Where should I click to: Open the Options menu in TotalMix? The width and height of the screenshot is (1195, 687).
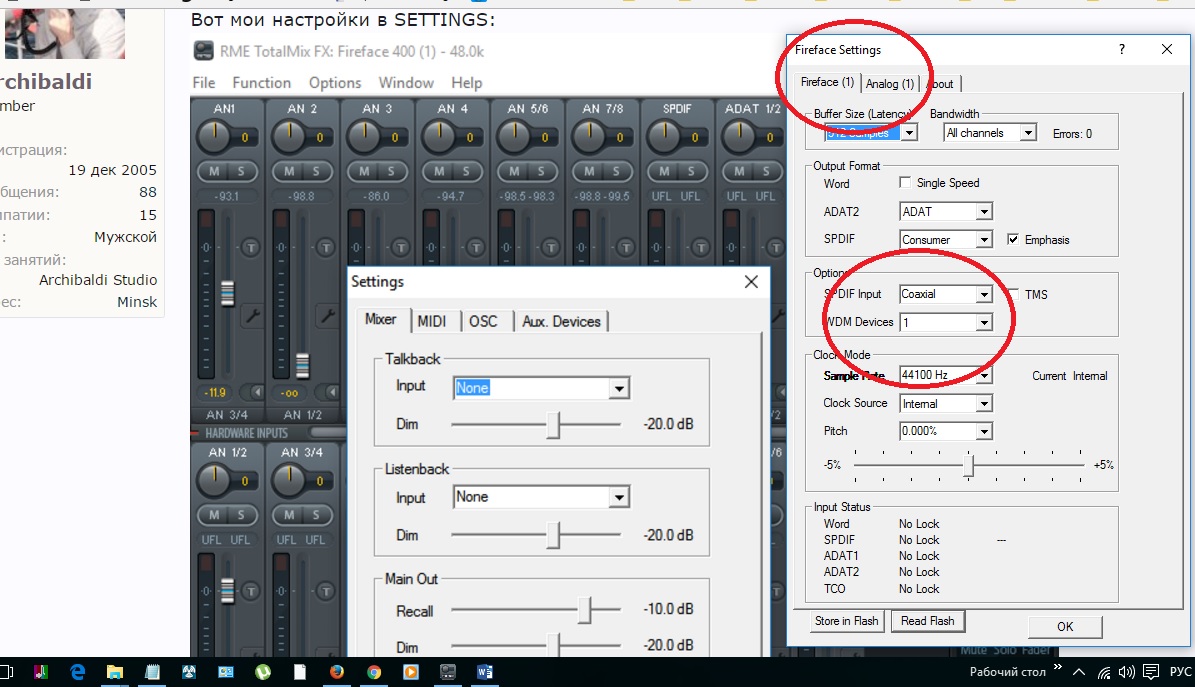tap(335, 82)
